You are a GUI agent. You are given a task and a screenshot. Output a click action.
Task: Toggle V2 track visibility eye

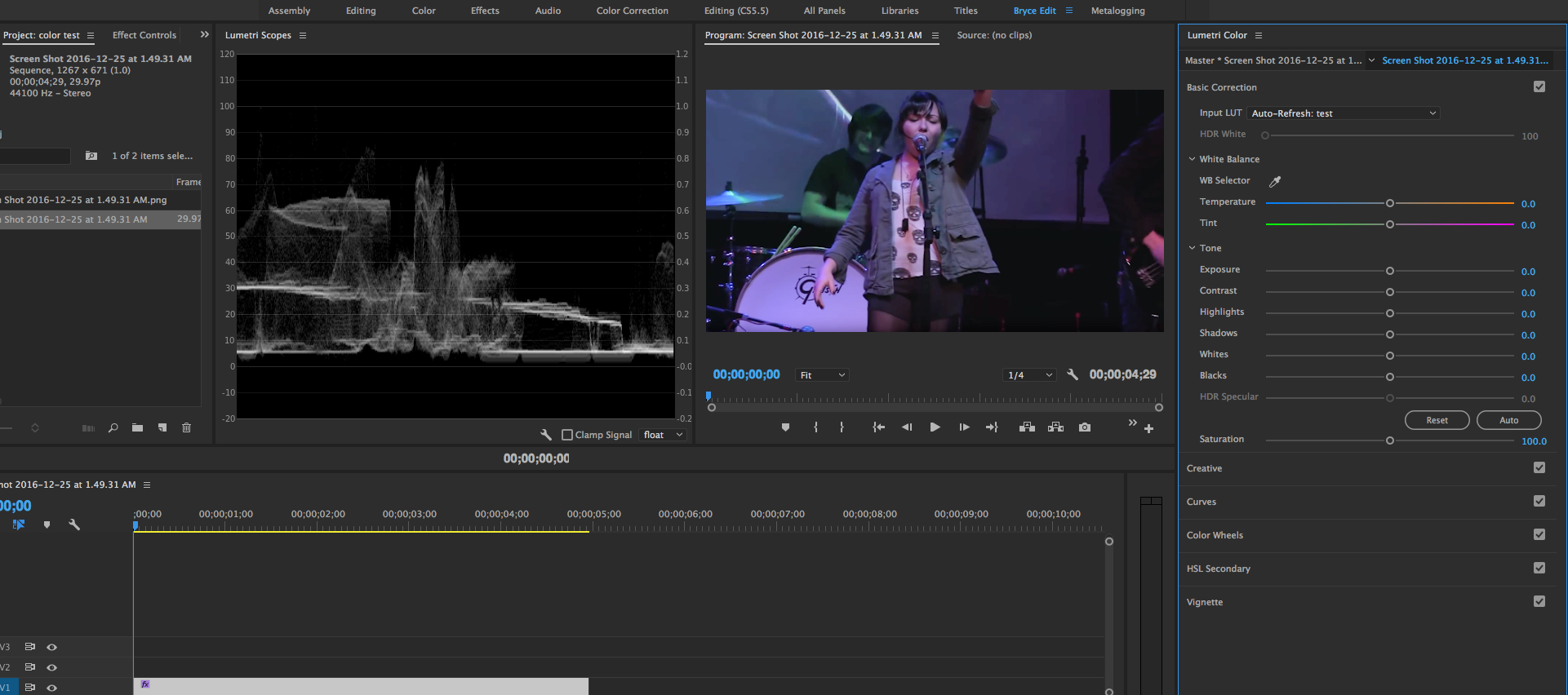click(51, 667)
